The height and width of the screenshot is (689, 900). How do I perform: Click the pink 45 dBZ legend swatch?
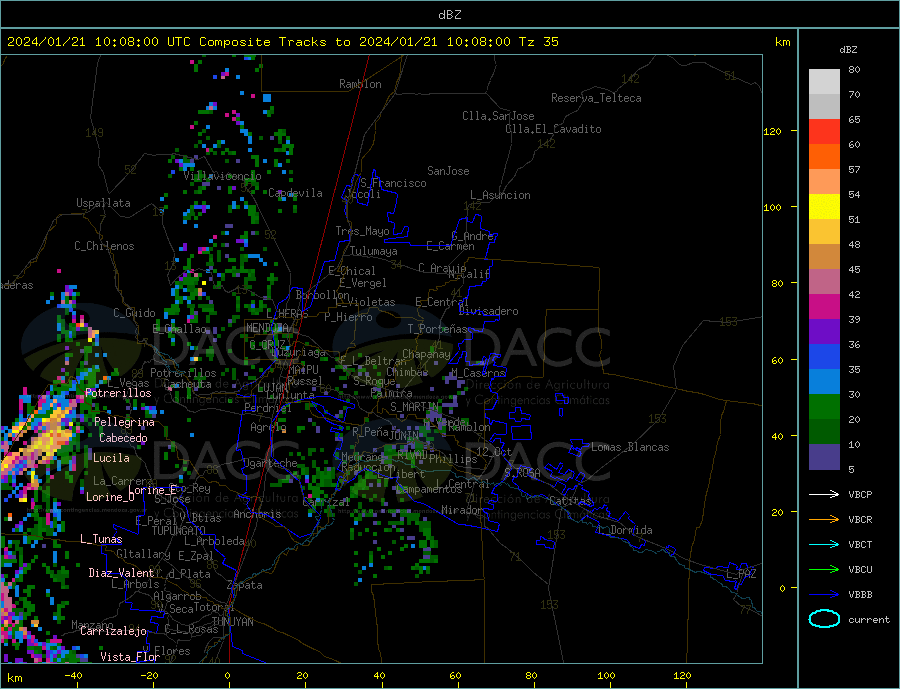coord(824,281)
